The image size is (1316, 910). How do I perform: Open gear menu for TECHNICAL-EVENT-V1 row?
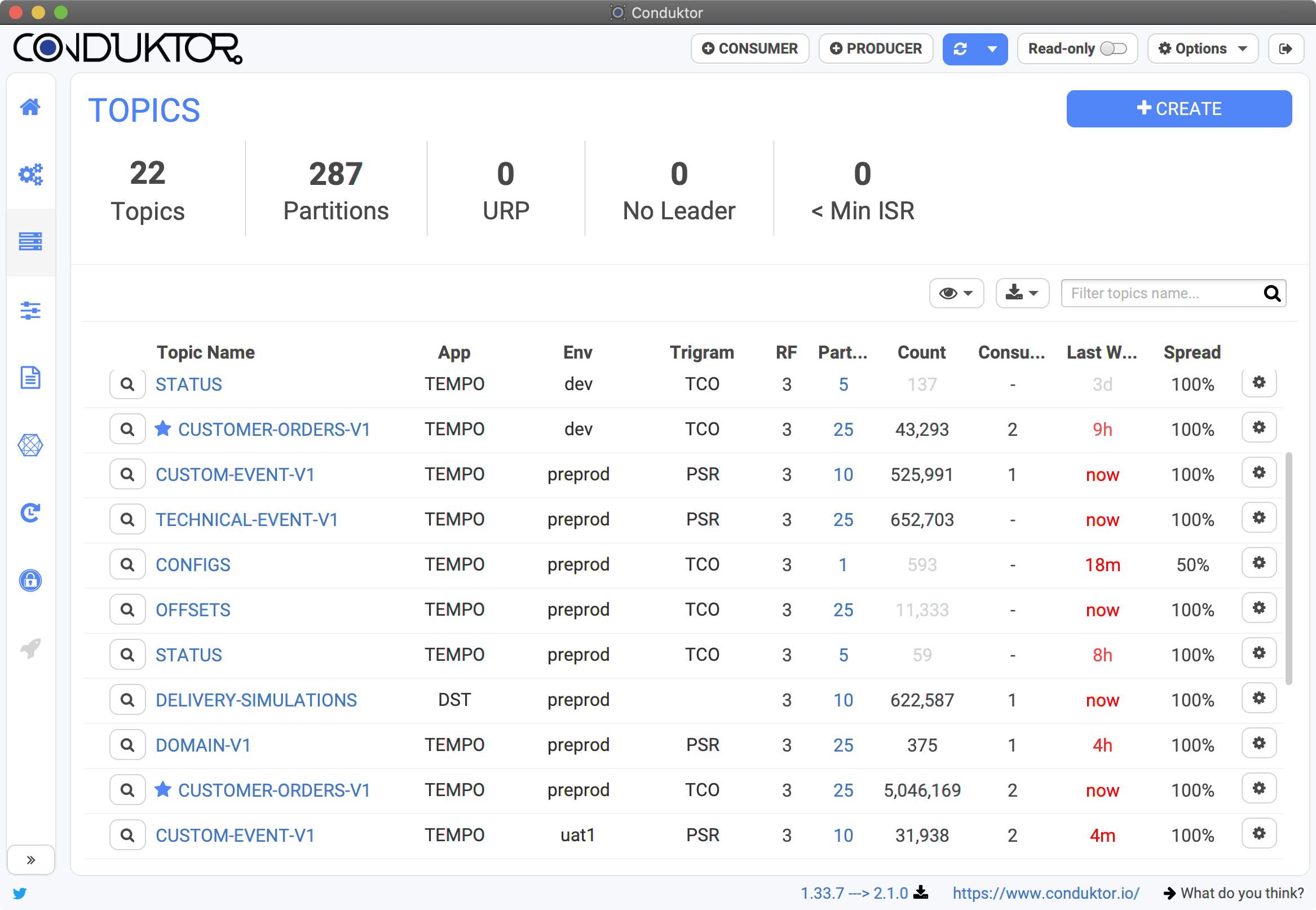tap(1259, 518)
